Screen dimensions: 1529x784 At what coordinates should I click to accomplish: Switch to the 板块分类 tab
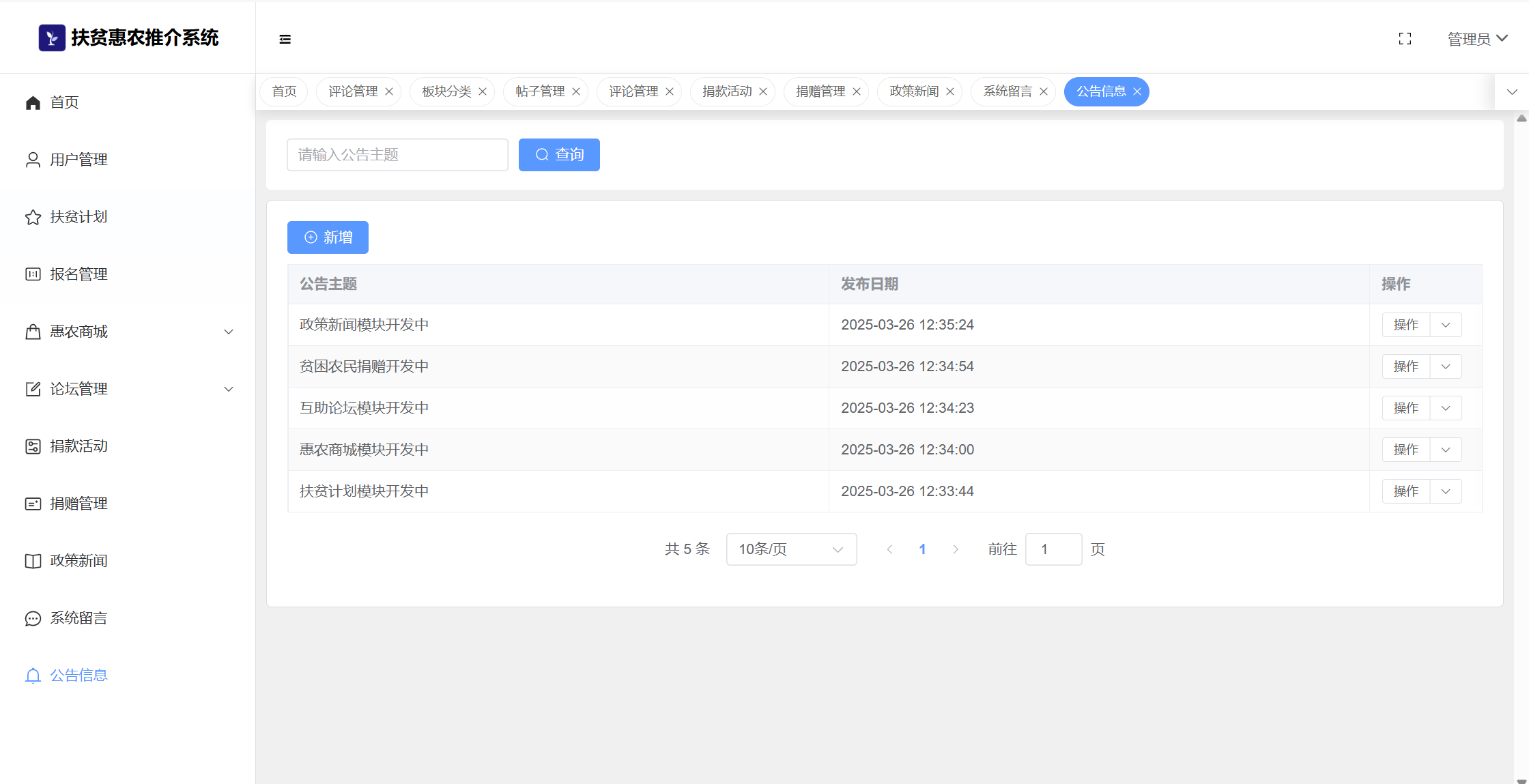(x=446, y=91)
